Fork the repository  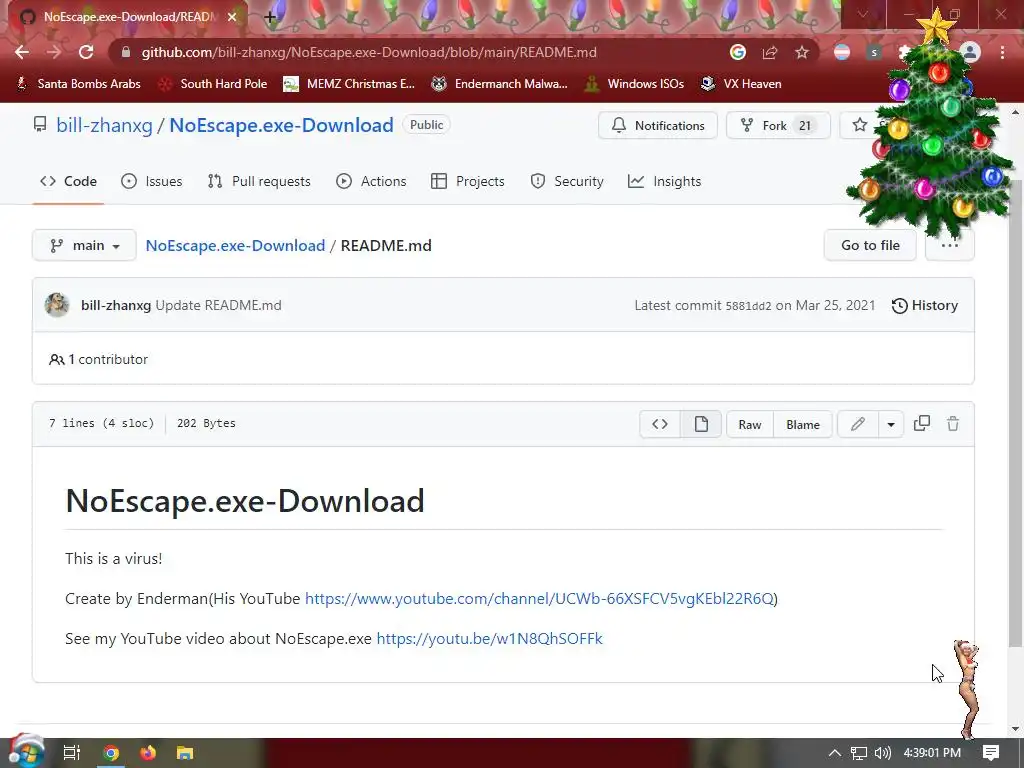point(778,125)
